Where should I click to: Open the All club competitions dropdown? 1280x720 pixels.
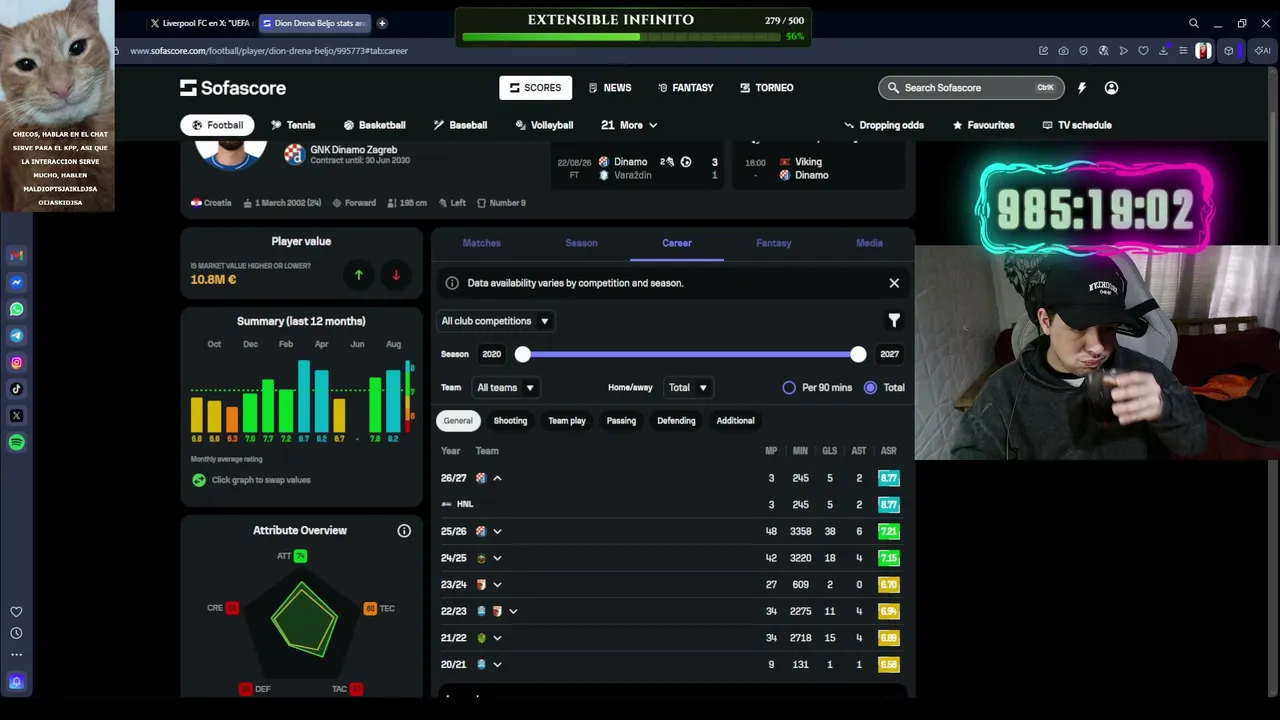coord(496,321)
